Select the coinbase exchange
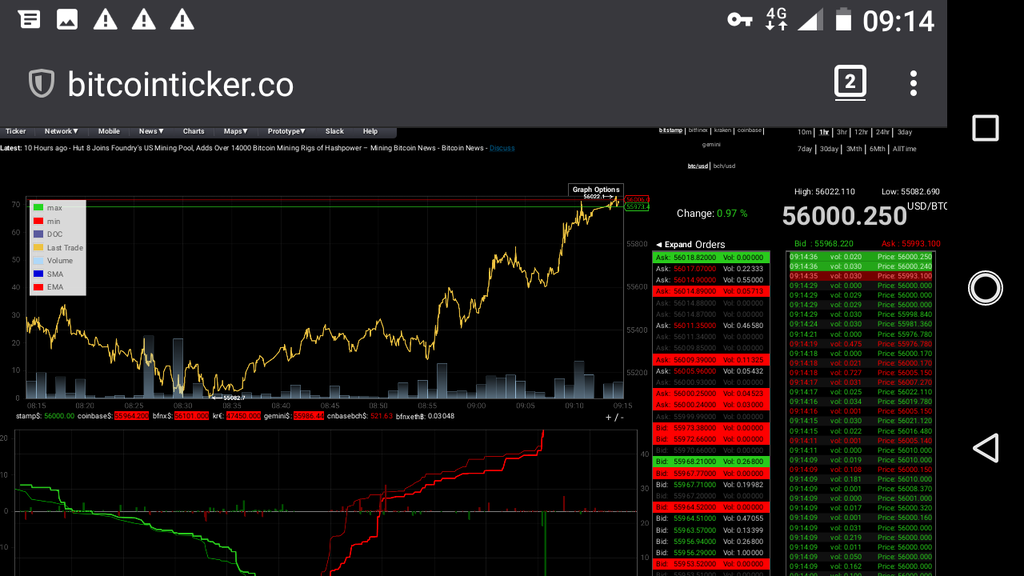Image resolution: width=1024 pixels, height=576 pixels. click(x=749, y=131)
